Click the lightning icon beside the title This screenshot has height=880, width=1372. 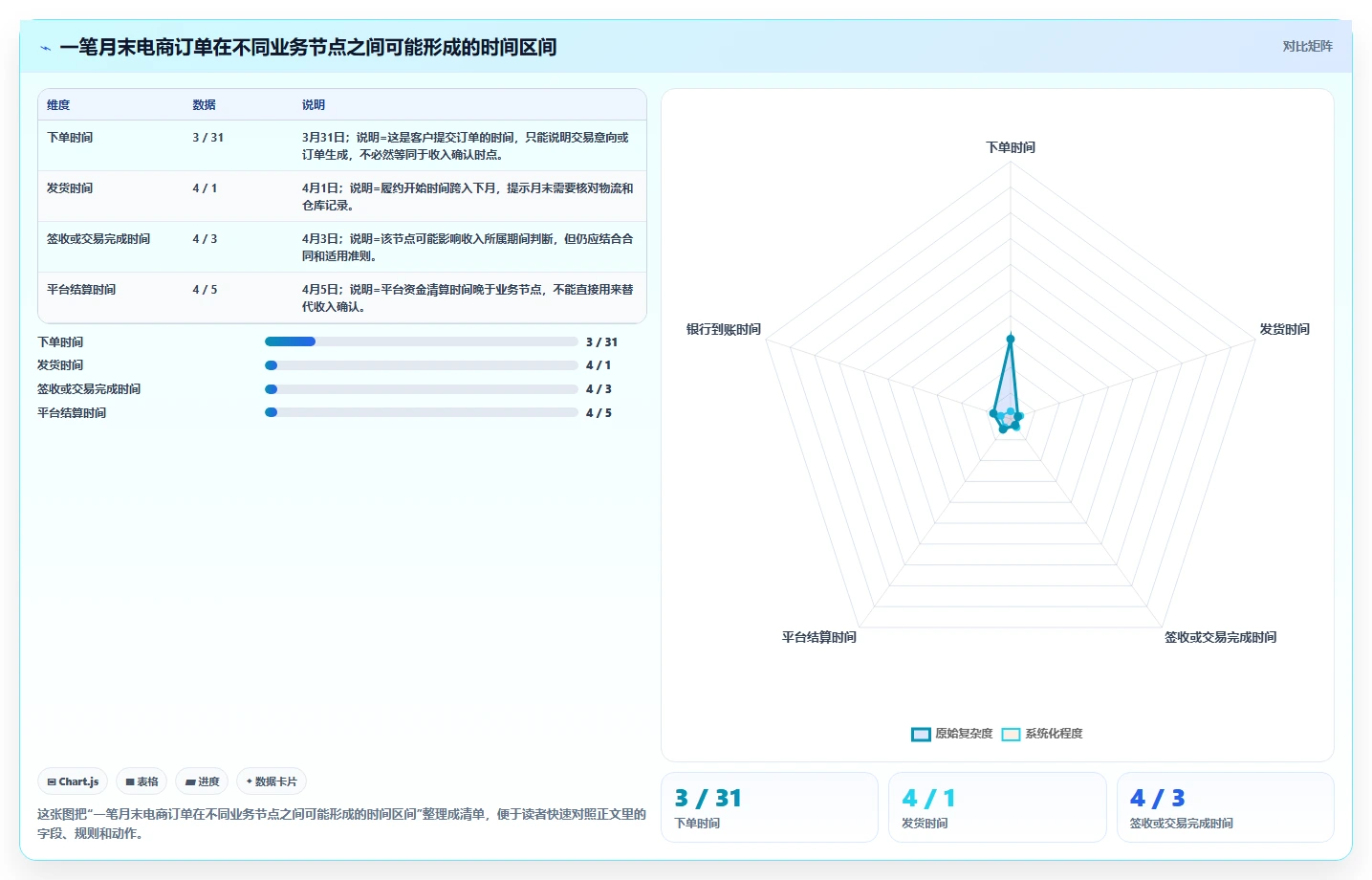tap(46, 48)
